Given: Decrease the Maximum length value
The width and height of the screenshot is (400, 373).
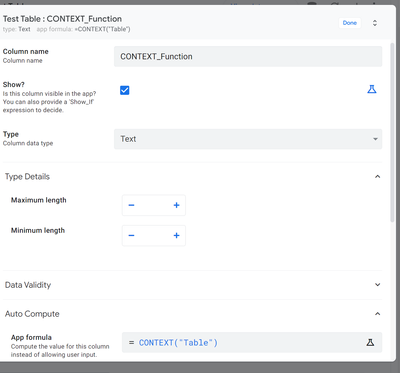Looking at the screenshot, I should (131, 205).
